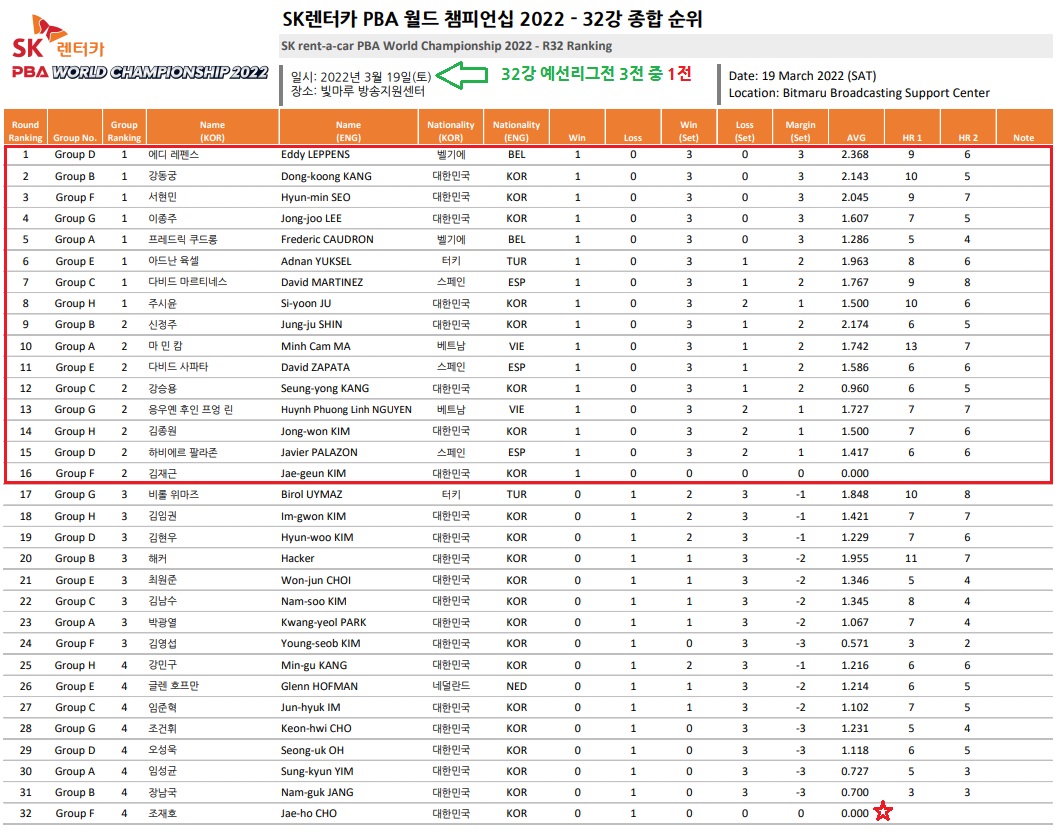Click the name 'Jae-ho CHO'
The height and width of the screenshot is (834, 1060).
pos(308,814)
